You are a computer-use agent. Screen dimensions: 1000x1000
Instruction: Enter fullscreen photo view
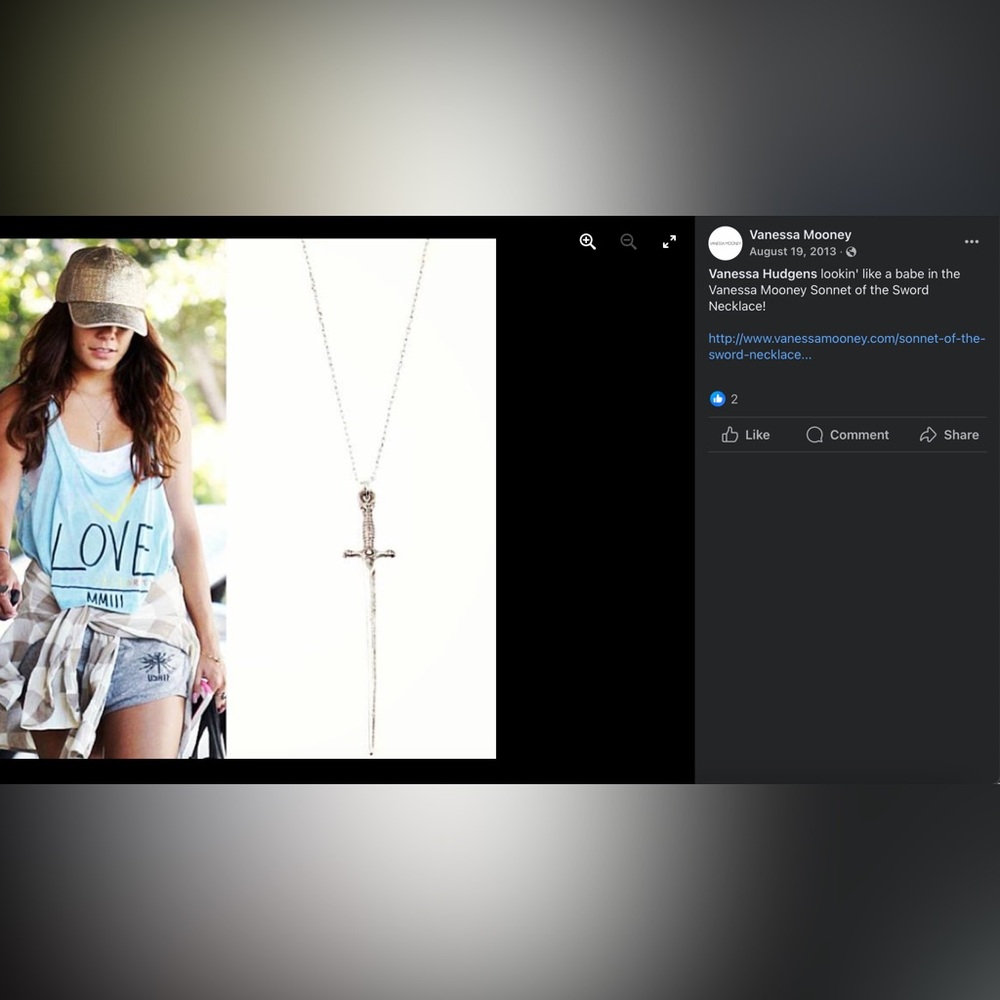(x=669, y=242)
